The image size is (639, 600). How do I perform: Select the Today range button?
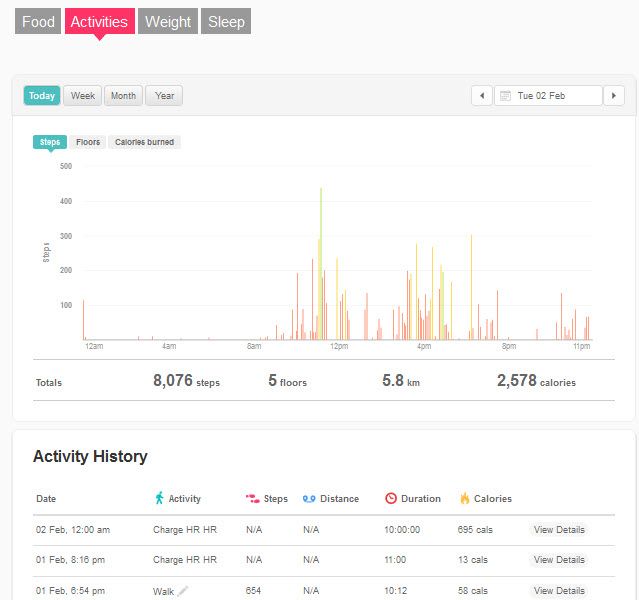click(x=42, y=96)
